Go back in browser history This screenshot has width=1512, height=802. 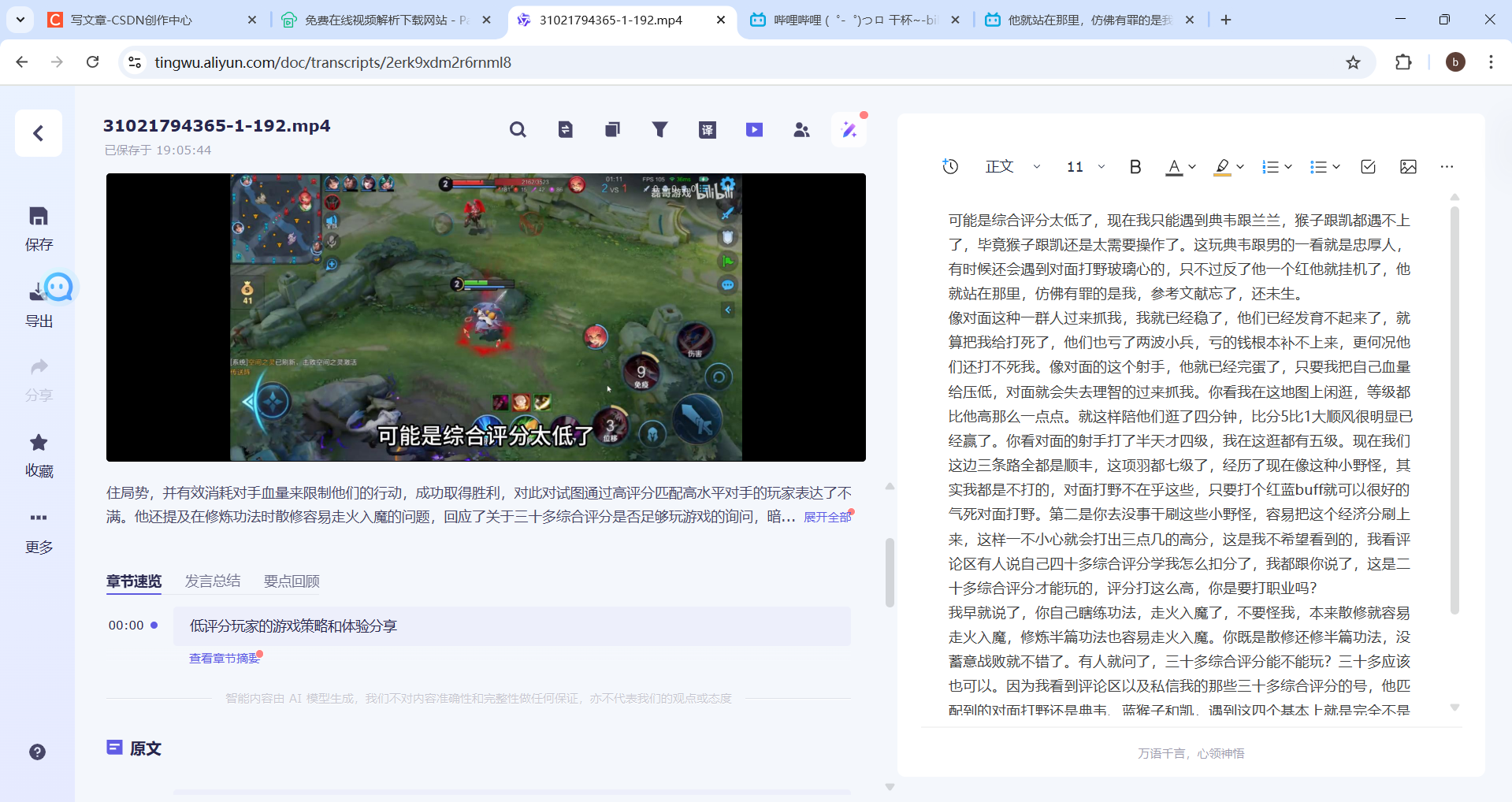[22, 62]
